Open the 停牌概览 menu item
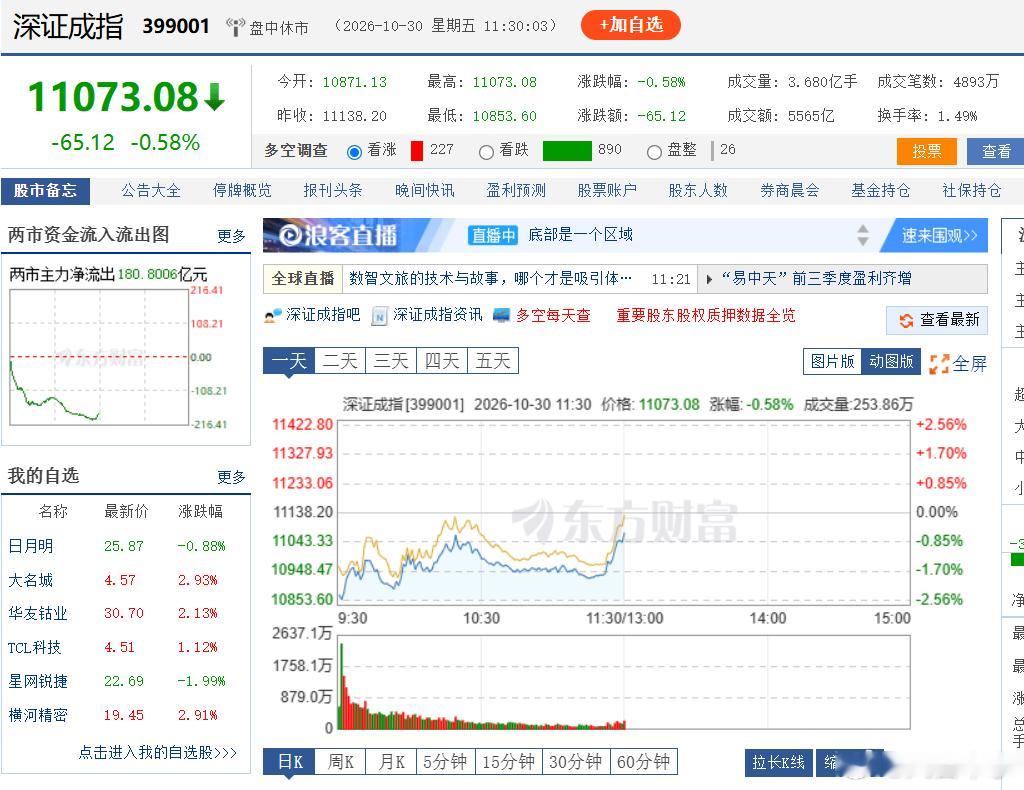1024x790 pixels. 242,191
